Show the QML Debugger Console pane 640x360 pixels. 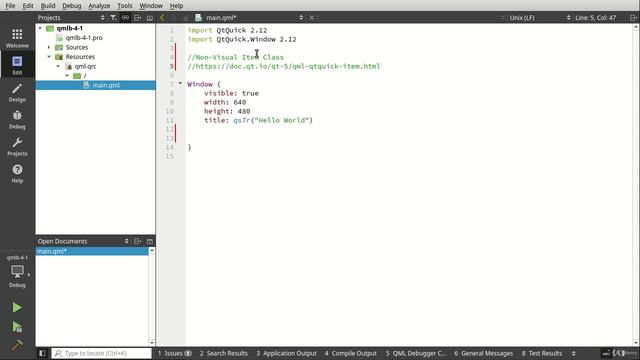coord(416,353)
